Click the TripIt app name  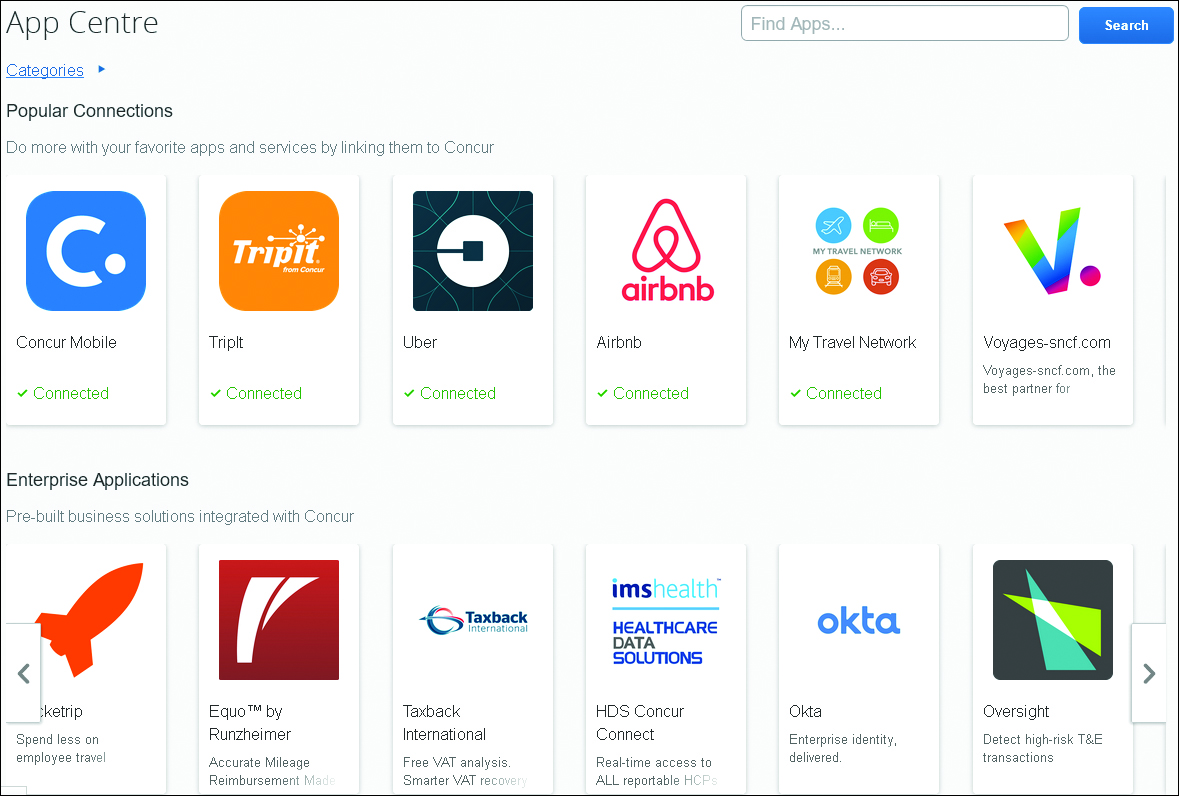tap(226, 342)
